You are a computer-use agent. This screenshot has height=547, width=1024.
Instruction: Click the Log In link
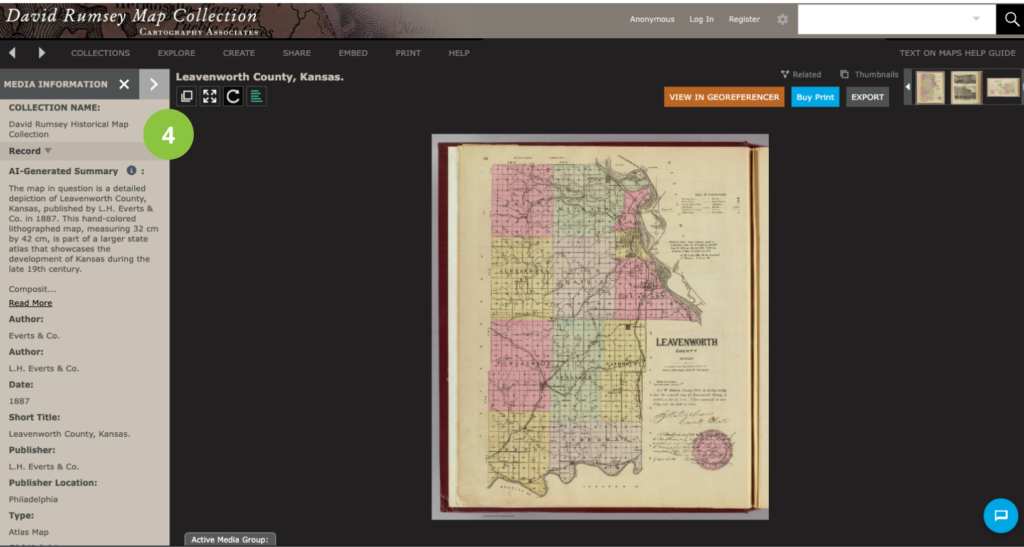coord(701,20)
